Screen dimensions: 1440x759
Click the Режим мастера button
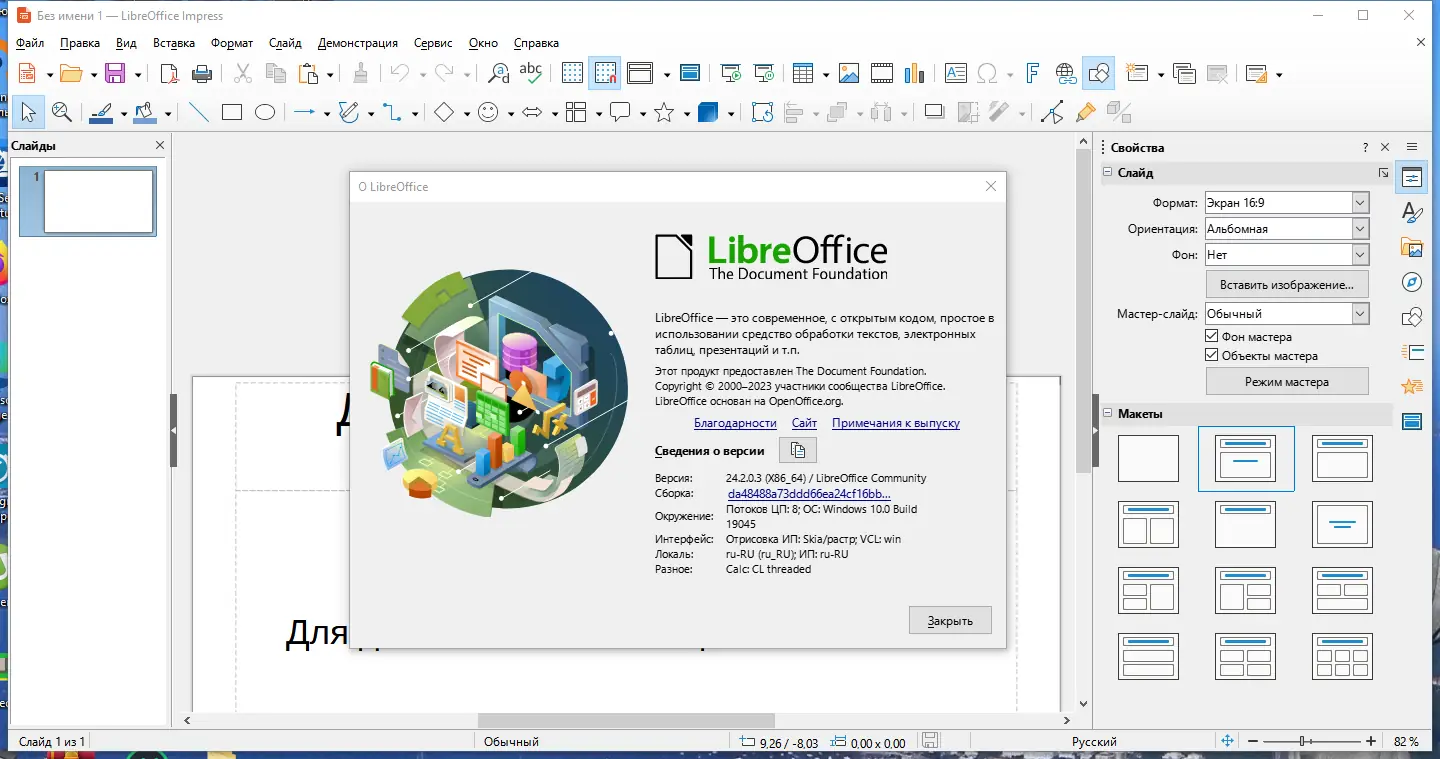1286,382
